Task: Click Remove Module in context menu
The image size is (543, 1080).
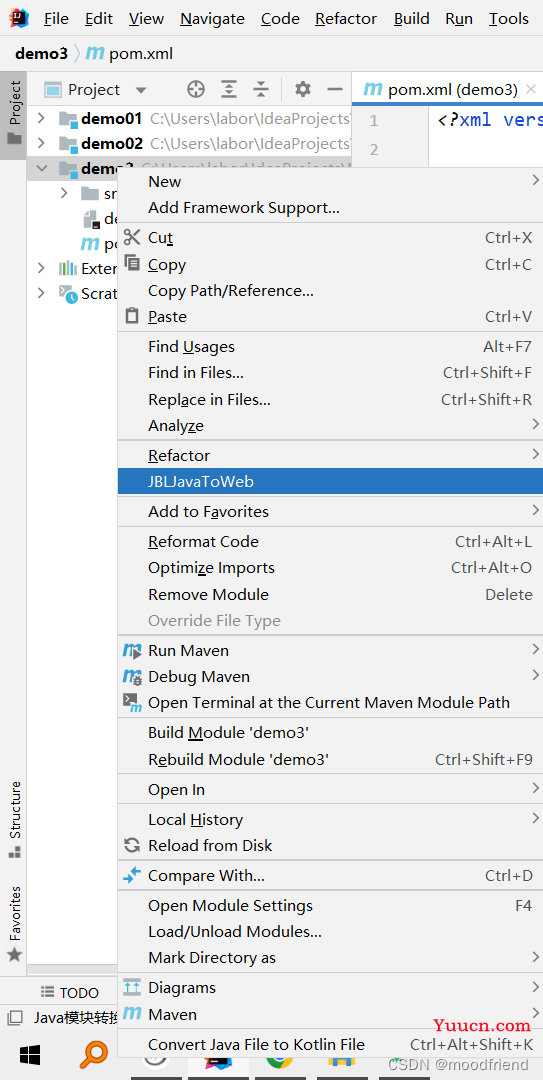Action: click(x=330, y=594)
